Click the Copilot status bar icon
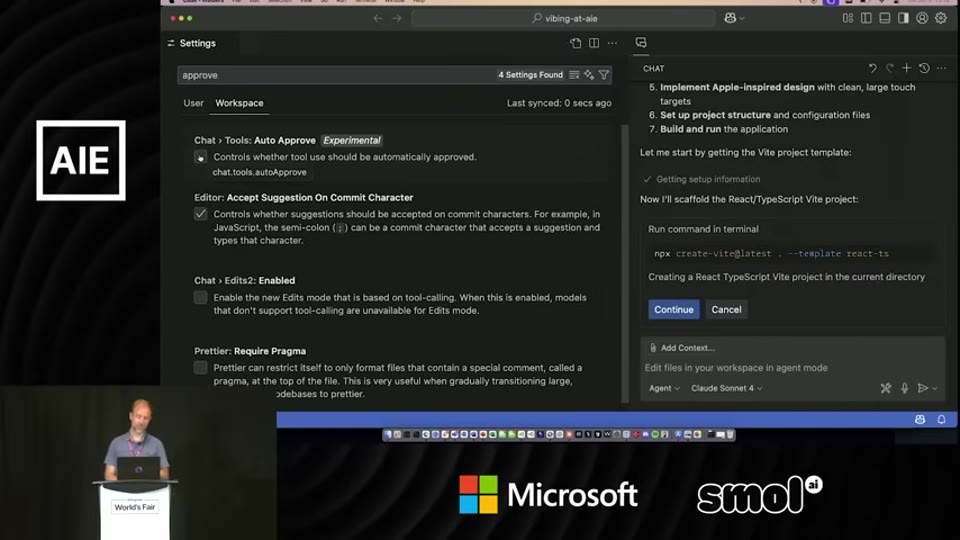The width and height of the screenshot is (960, 540). [x=920, y=419]
